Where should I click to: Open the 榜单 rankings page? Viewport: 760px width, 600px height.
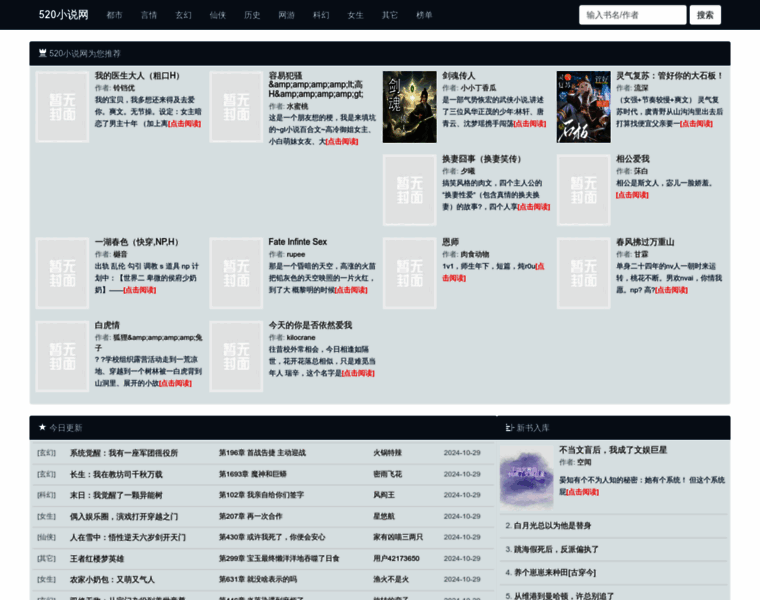[x=424, y=15]
